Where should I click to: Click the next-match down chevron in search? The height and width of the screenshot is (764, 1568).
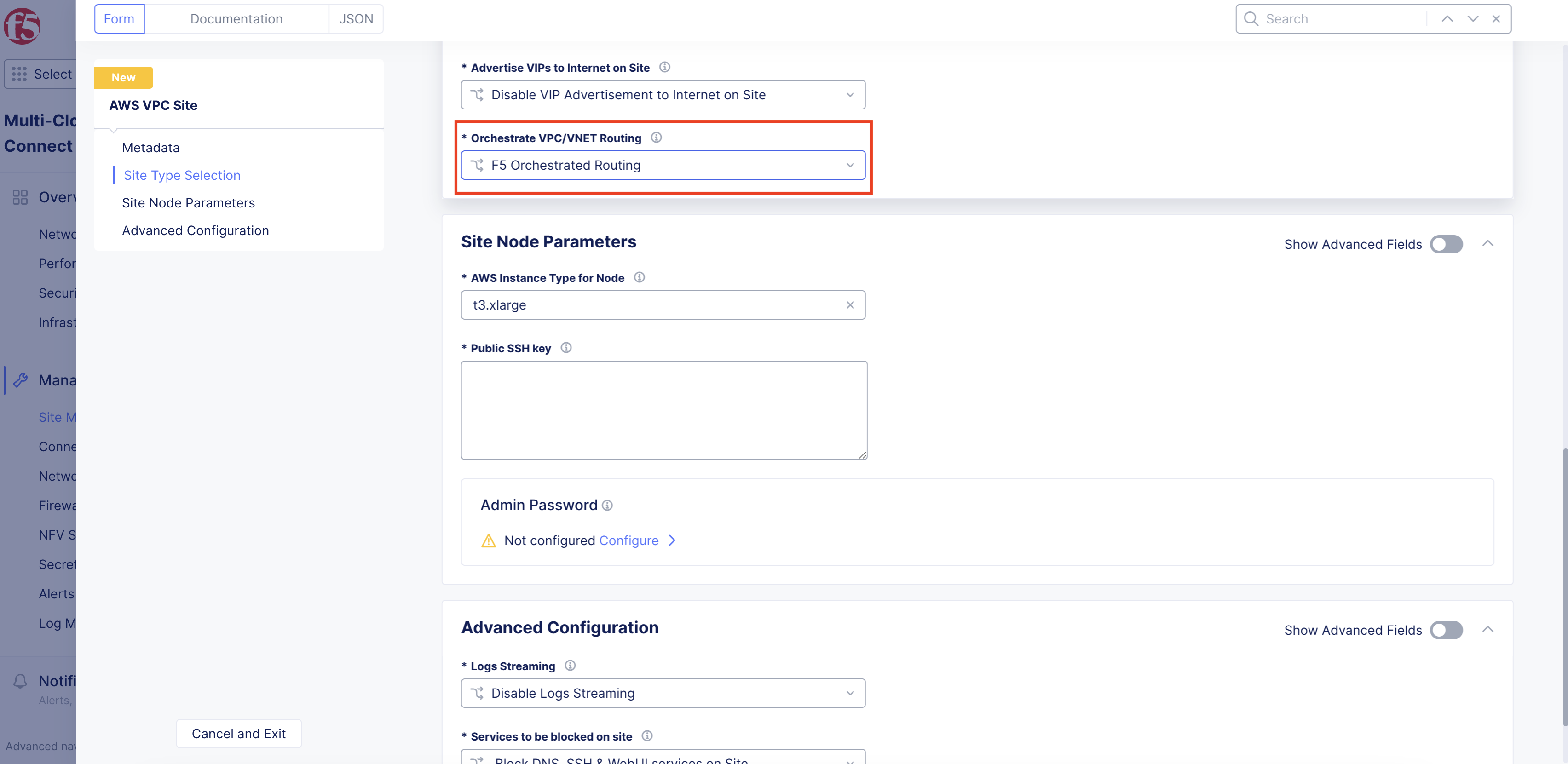1472,19
